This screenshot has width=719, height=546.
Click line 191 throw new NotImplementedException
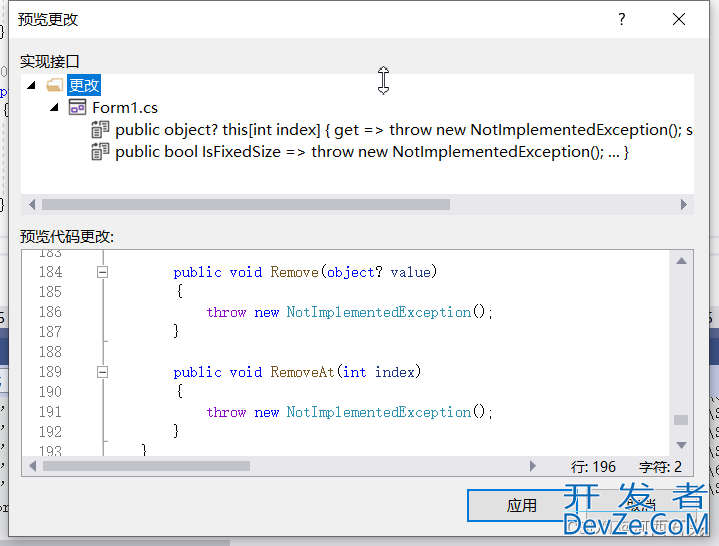(349, 412)
